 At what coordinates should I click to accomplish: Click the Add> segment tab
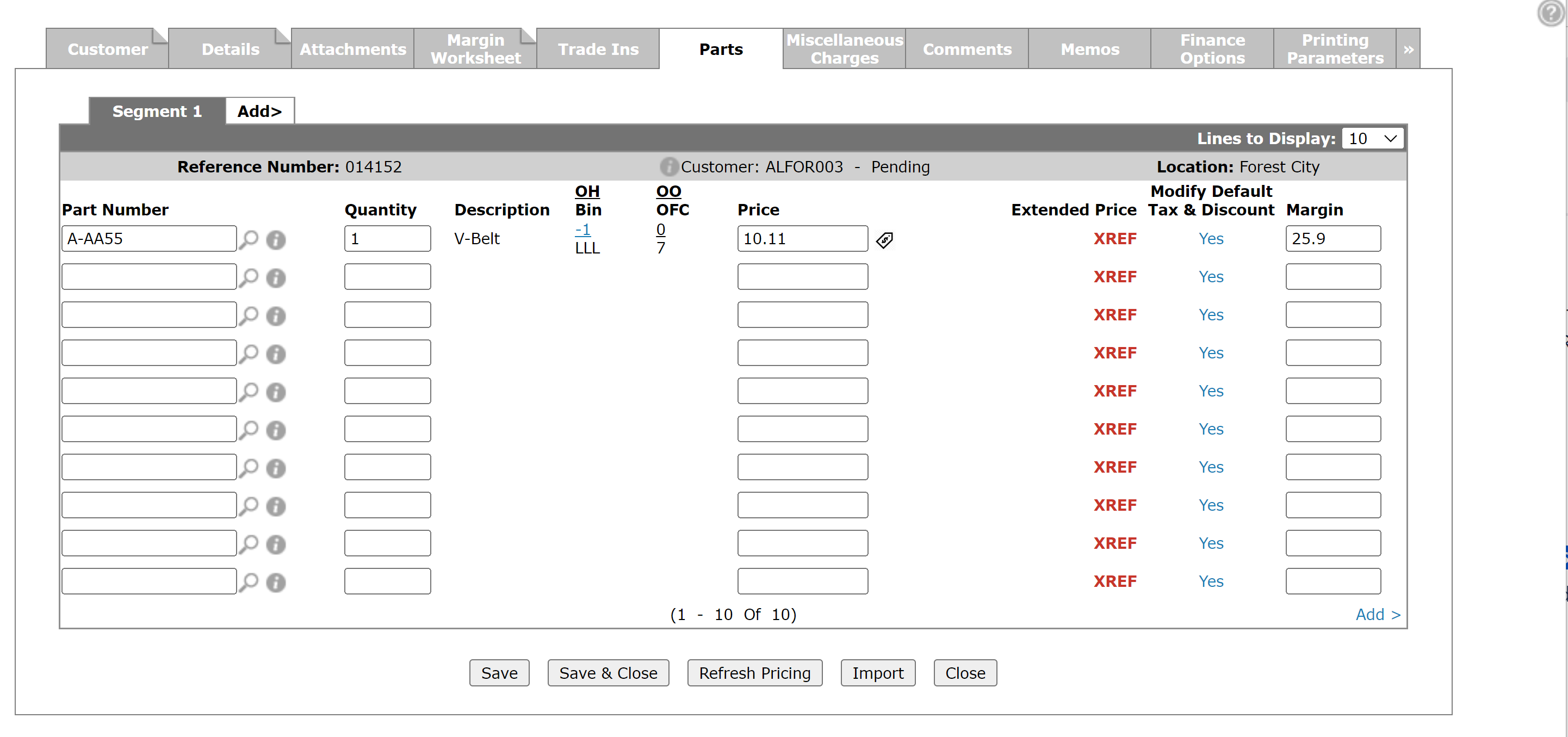[x=260, y=112]
